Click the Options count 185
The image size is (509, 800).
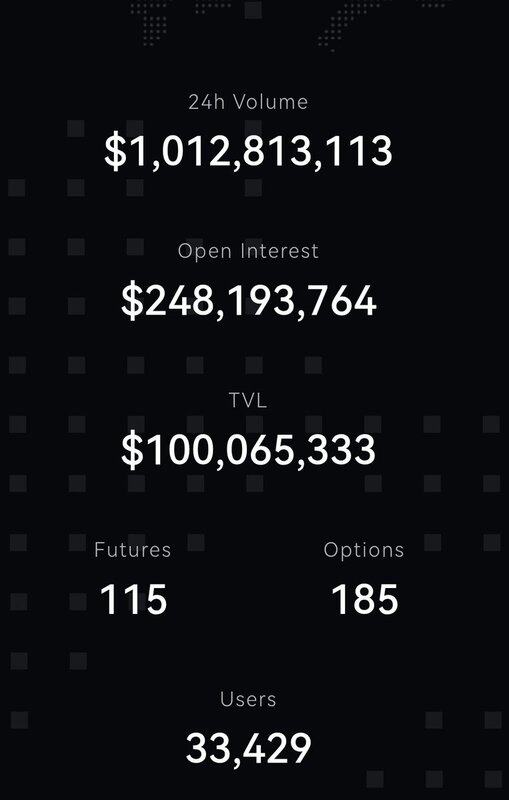pyautogui.click(x=365, y=599)
